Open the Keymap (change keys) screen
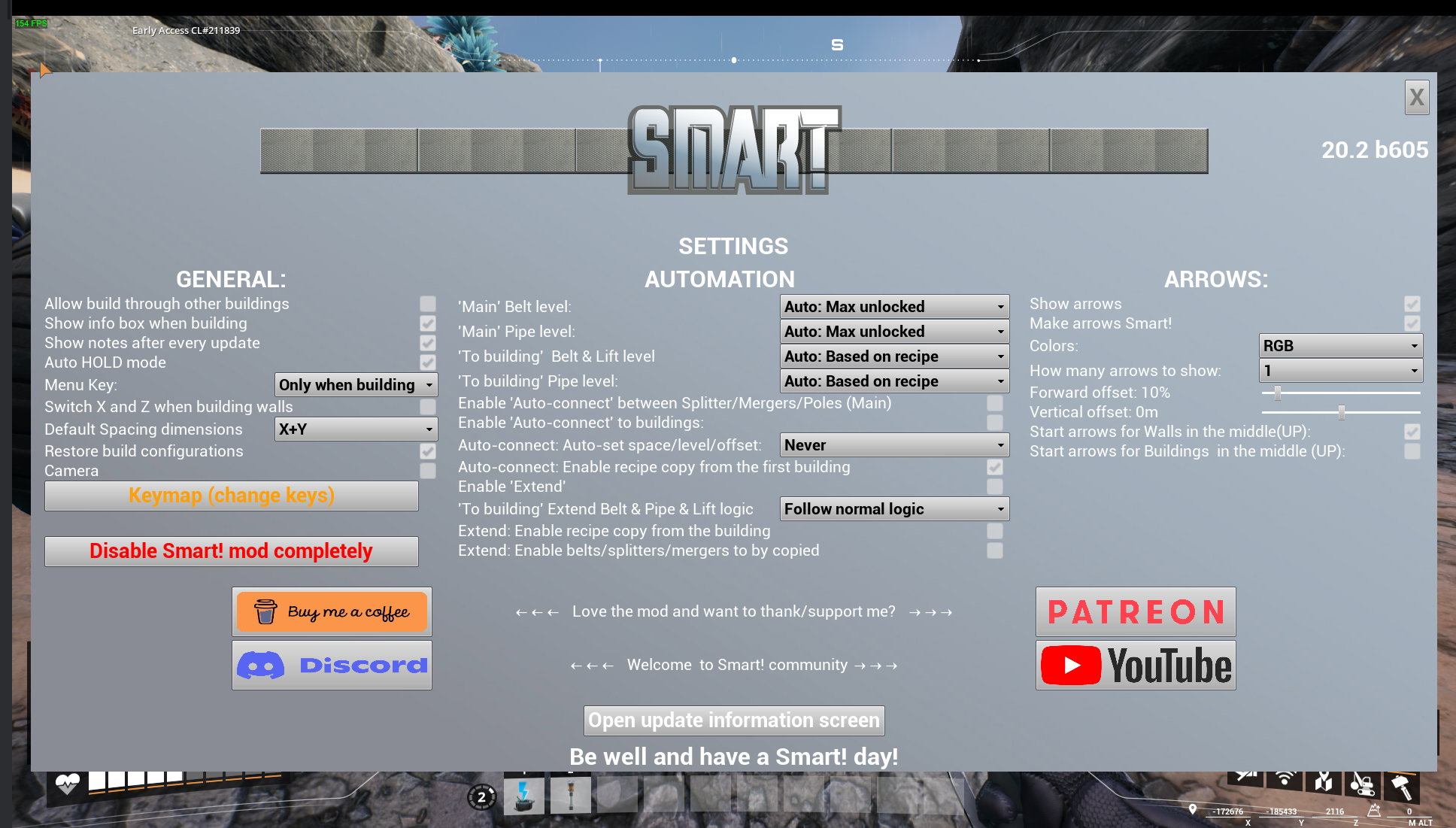The height and width of the screenshot is (828, 1456). (231, 495)
